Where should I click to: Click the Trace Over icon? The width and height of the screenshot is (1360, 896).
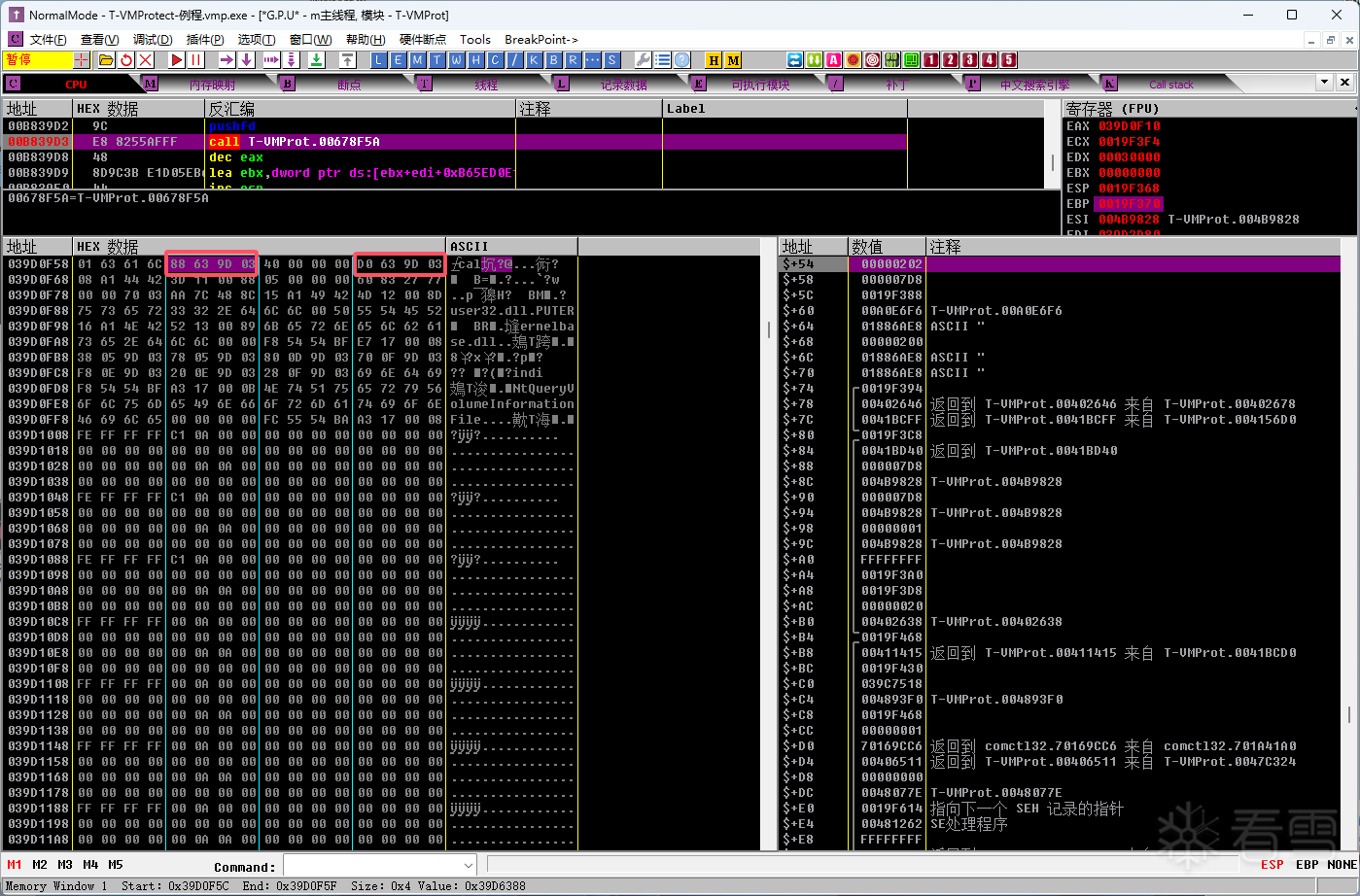tap(291, 60)
